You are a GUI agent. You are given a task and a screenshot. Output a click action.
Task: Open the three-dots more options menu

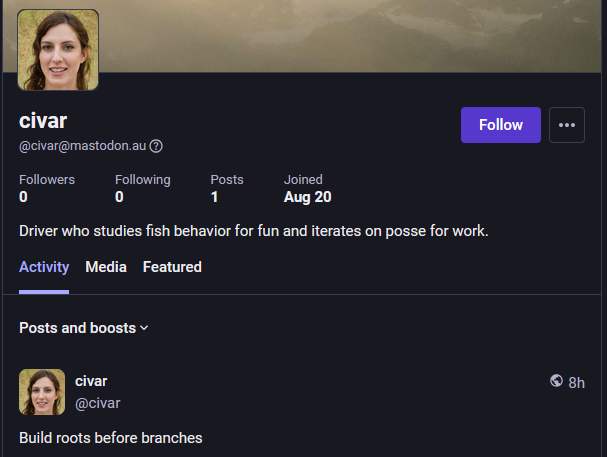pos(567,125)
